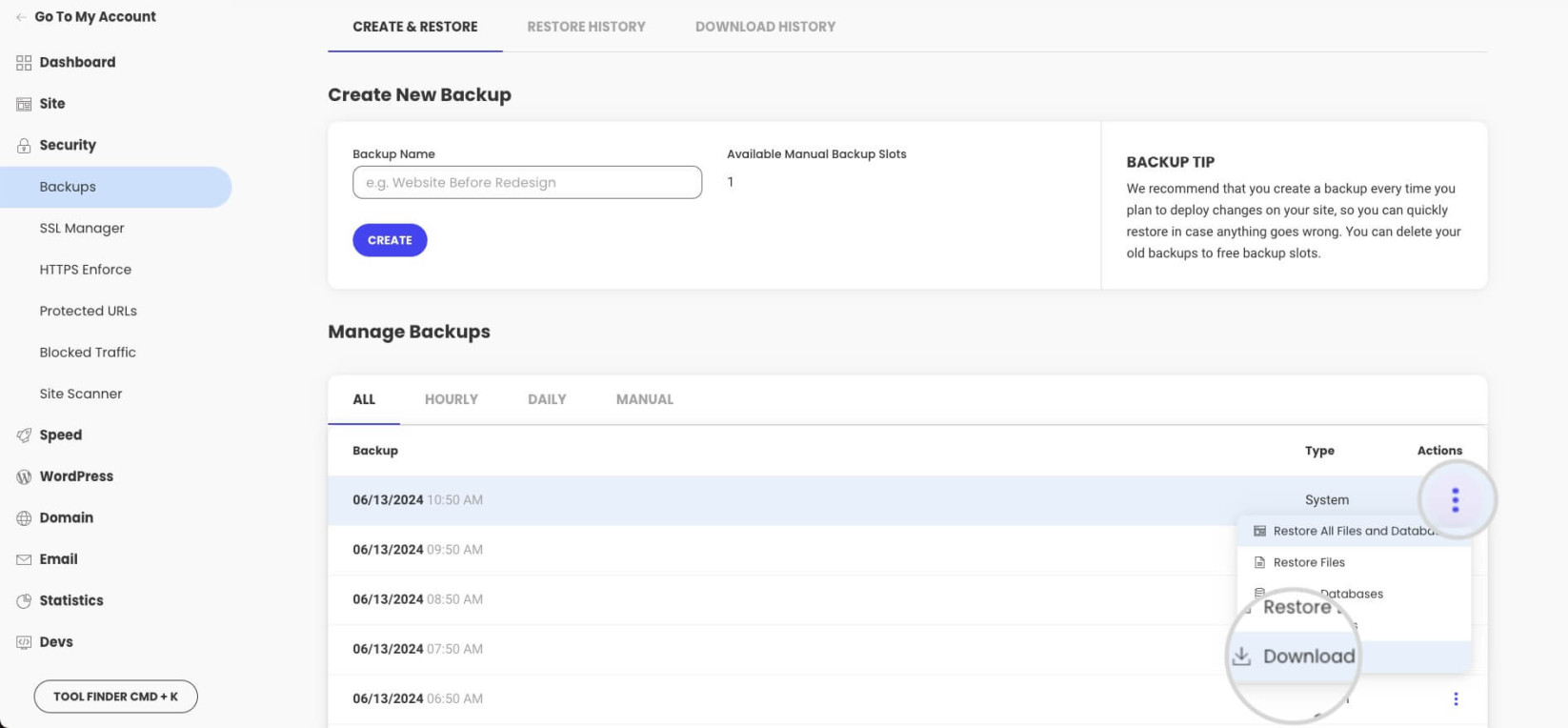Select the Create & Restore tab

pyautogui.click(x=415, y=27)
